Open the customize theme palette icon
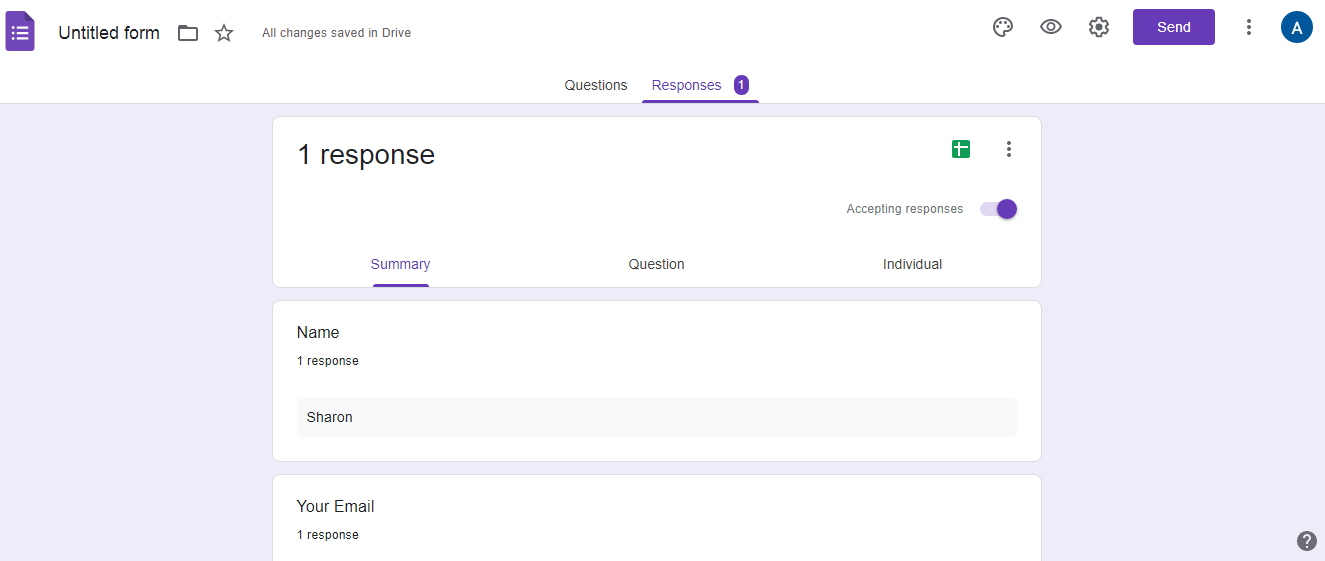1325x561 pixels. point(1002,27)
